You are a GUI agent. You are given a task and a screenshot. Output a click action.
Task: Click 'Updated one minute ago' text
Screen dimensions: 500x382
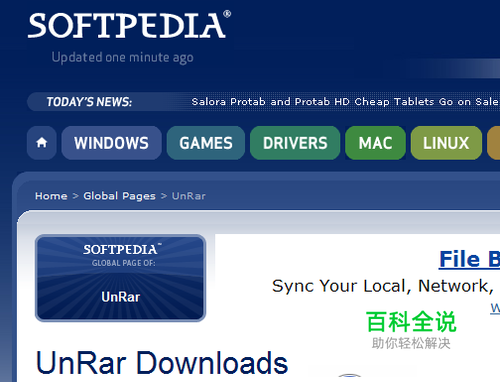pos(122,58)
